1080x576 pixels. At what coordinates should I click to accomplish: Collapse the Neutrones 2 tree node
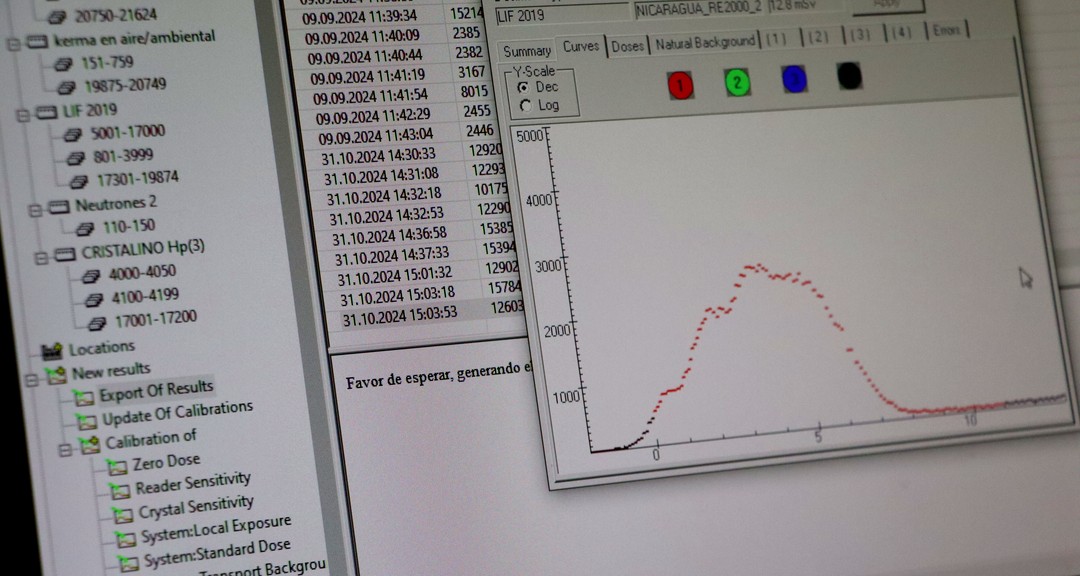coord(34,210)
